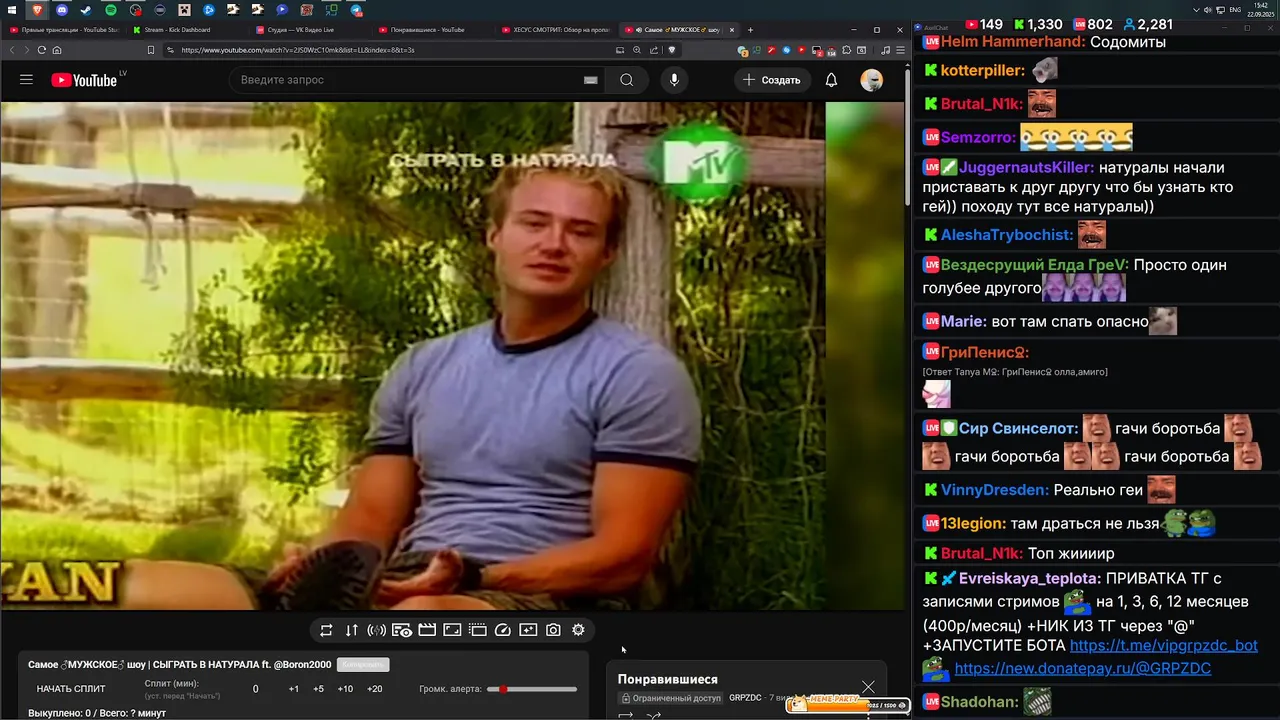Viewport: 1280px width, 720px height.
Task: Open YouTube notifications bell
Action: pos(831,80)
